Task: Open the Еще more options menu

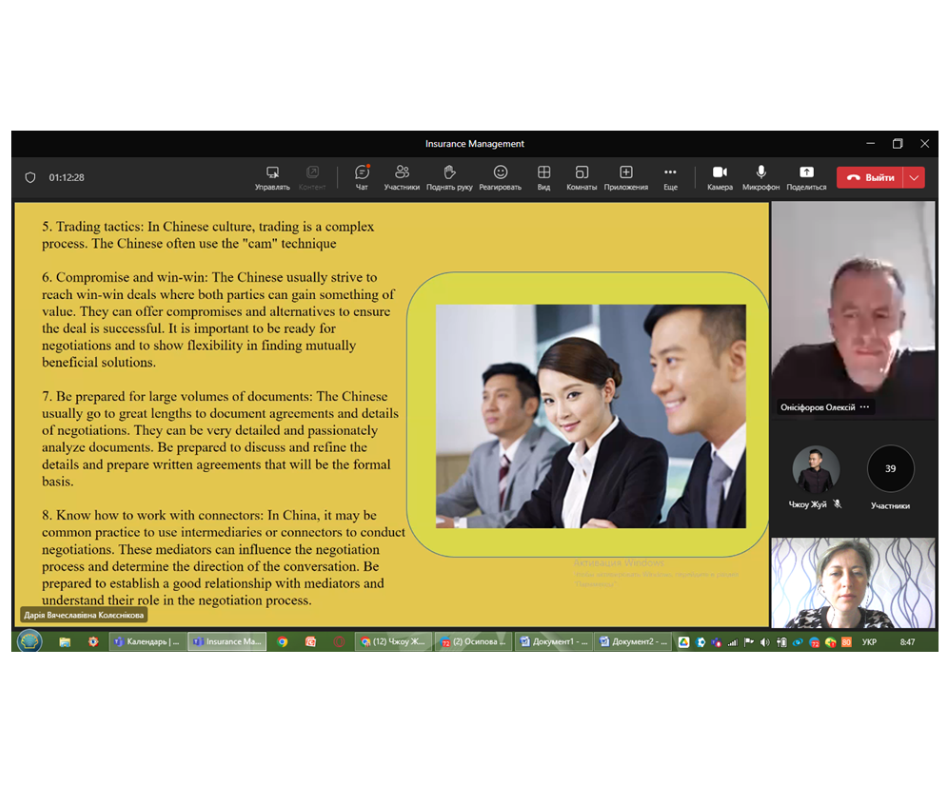Action: point(670,178)
